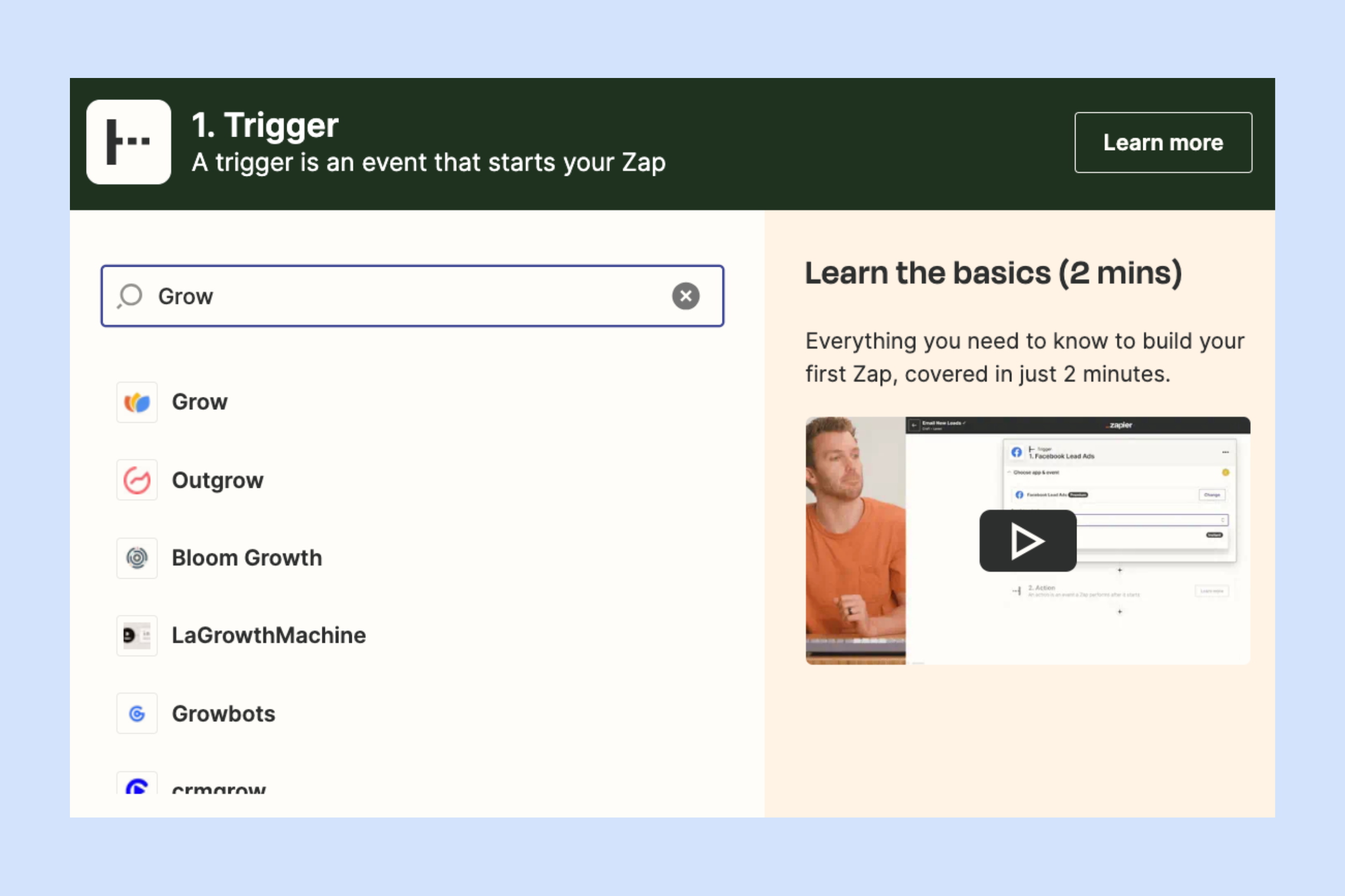Choose the Grow app result

point(200,402)
